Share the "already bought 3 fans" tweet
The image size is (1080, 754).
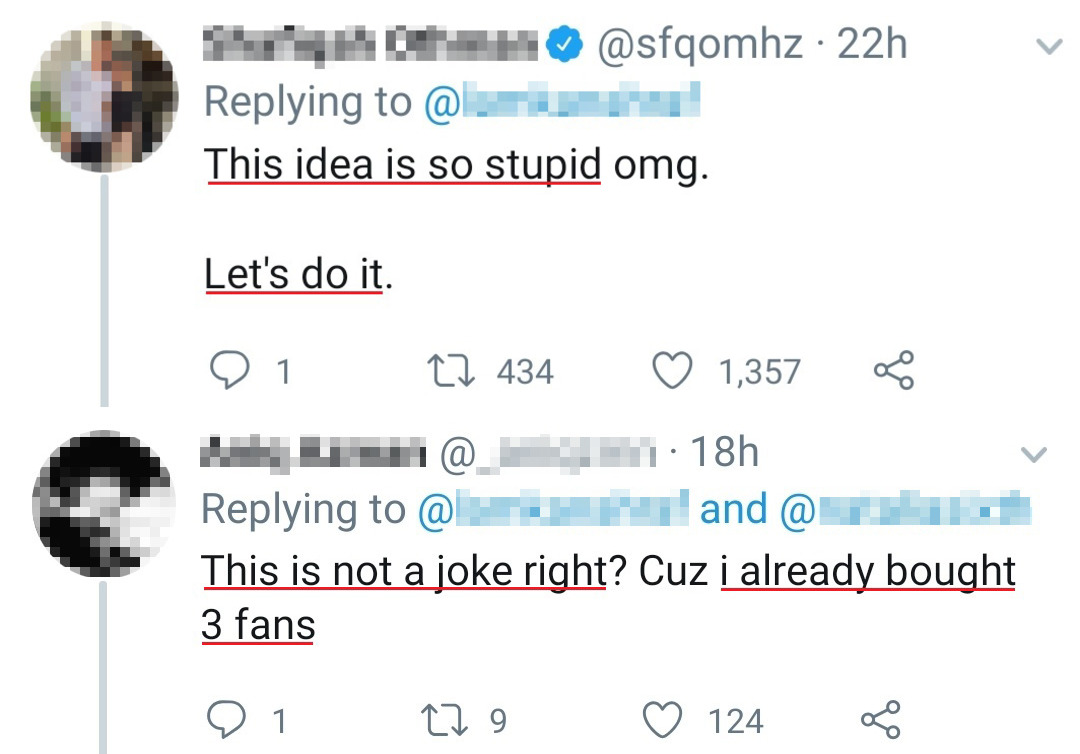[881, 720]
